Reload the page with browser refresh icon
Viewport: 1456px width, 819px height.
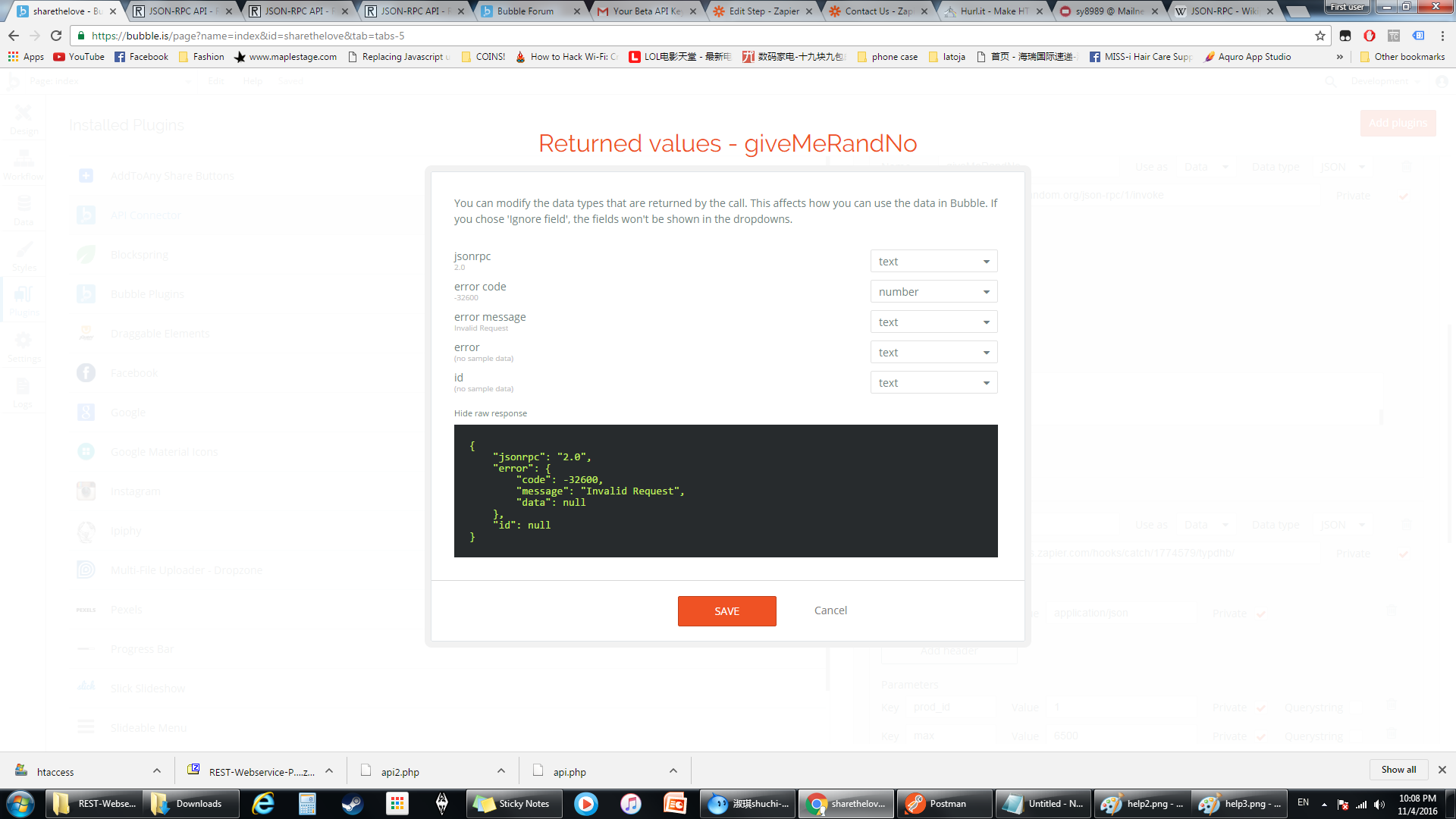(56, 36)
